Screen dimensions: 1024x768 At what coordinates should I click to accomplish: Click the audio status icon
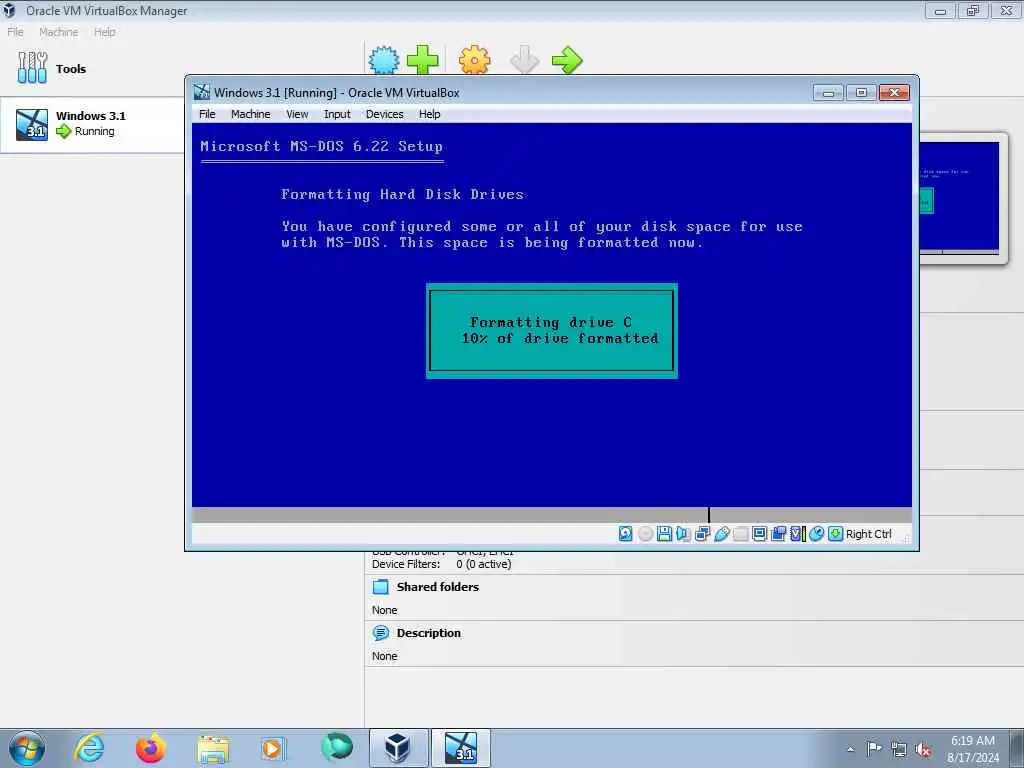(x=683, y=534)
